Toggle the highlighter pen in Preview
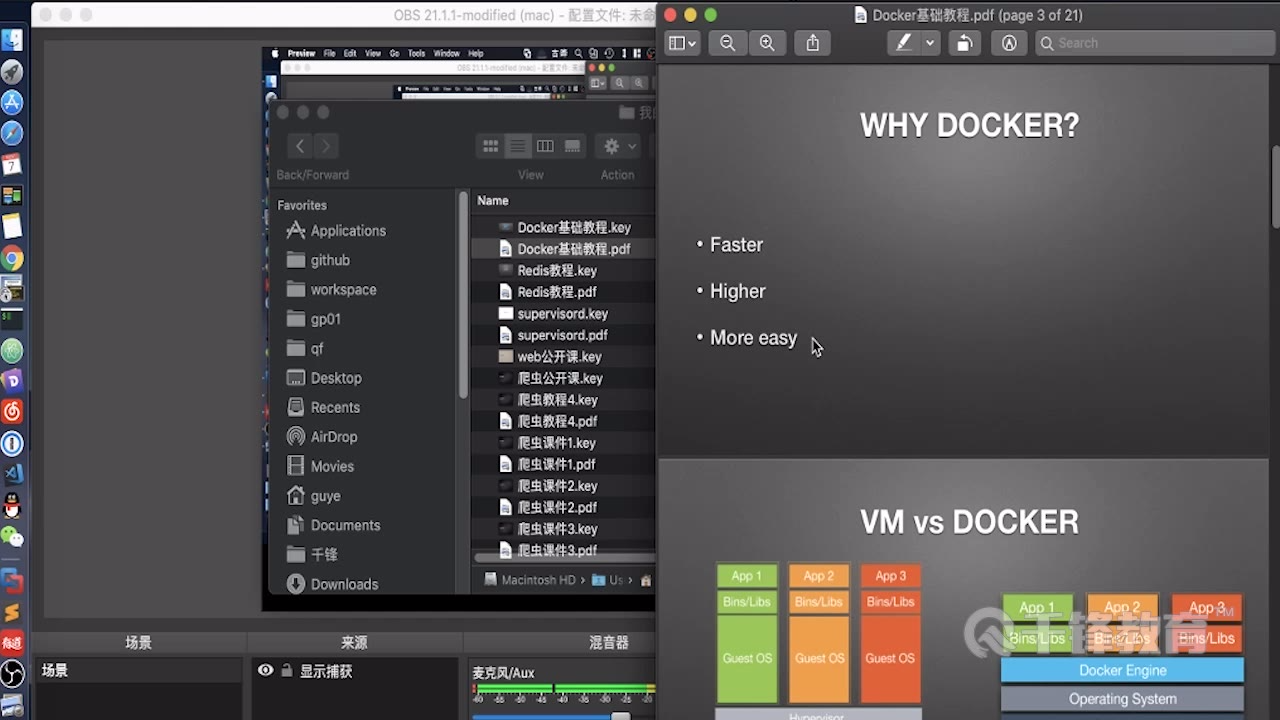Viewport: 1280px width, 720px height. tap(904, 43)
